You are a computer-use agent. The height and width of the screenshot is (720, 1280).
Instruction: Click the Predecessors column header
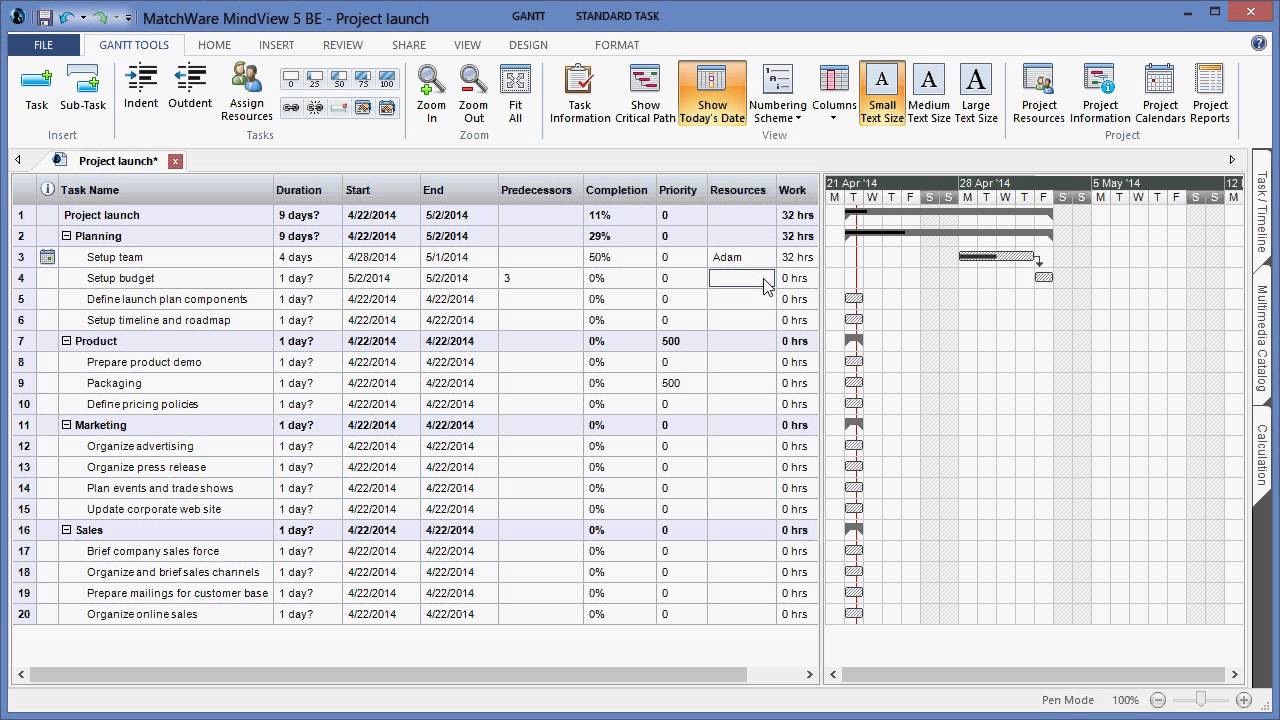pos(540,190)
